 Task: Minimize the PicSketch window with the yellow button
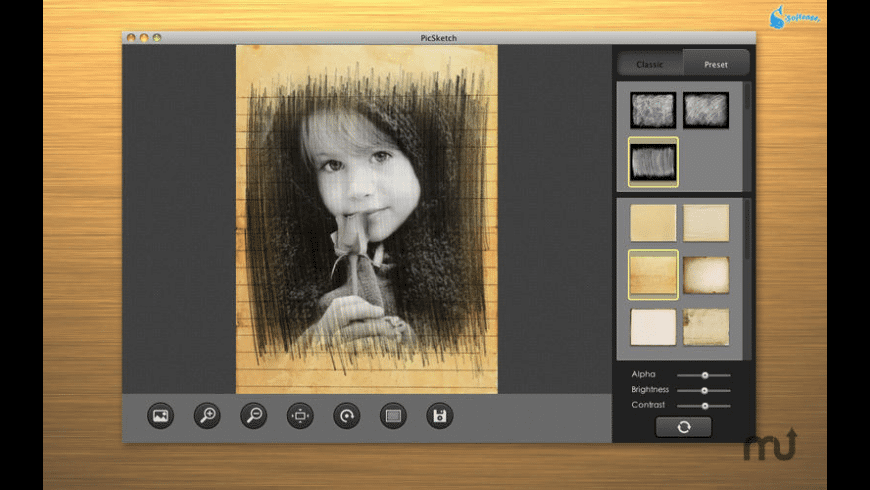point(144,38)
